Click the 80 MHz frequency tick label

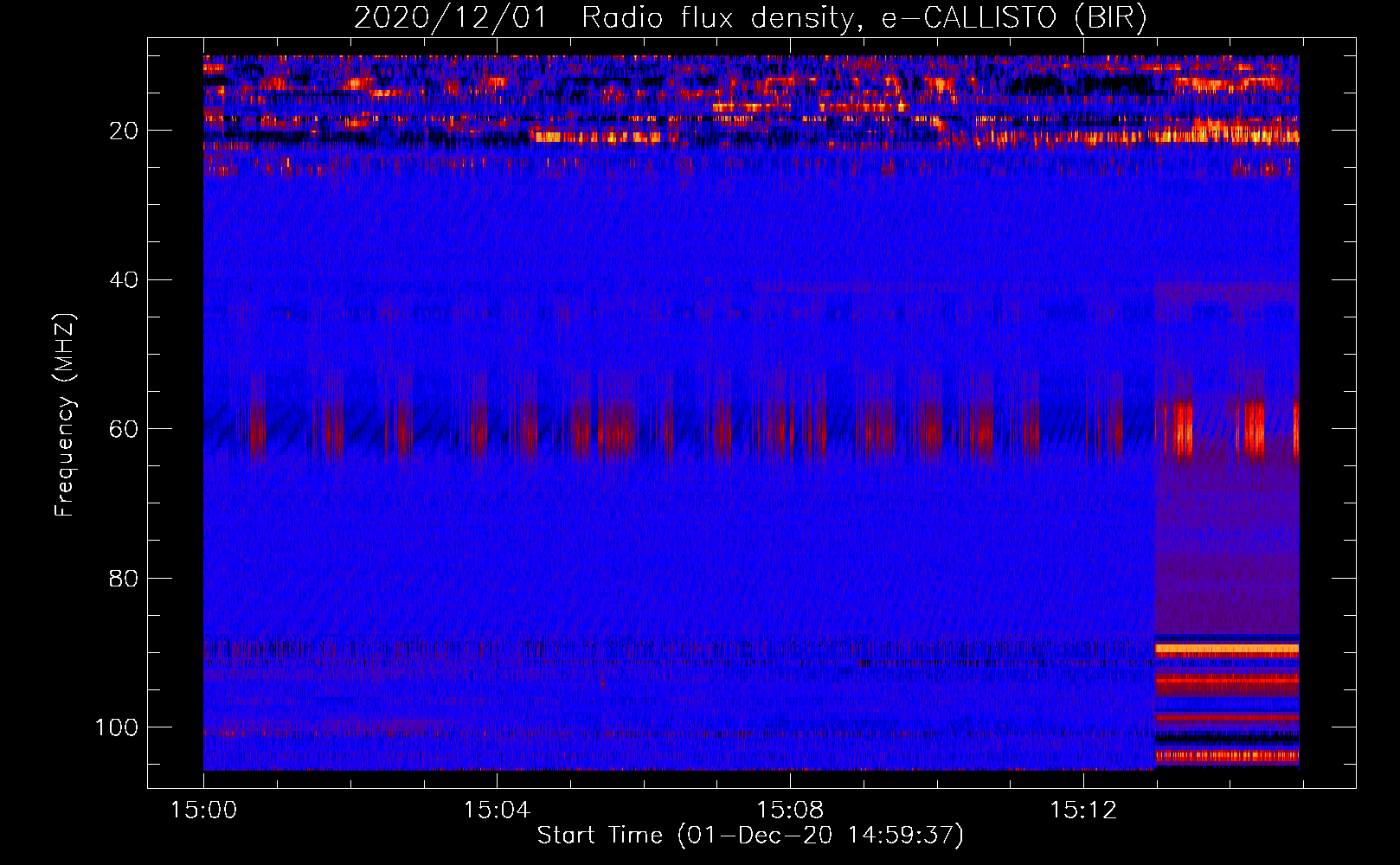point(124,578)
